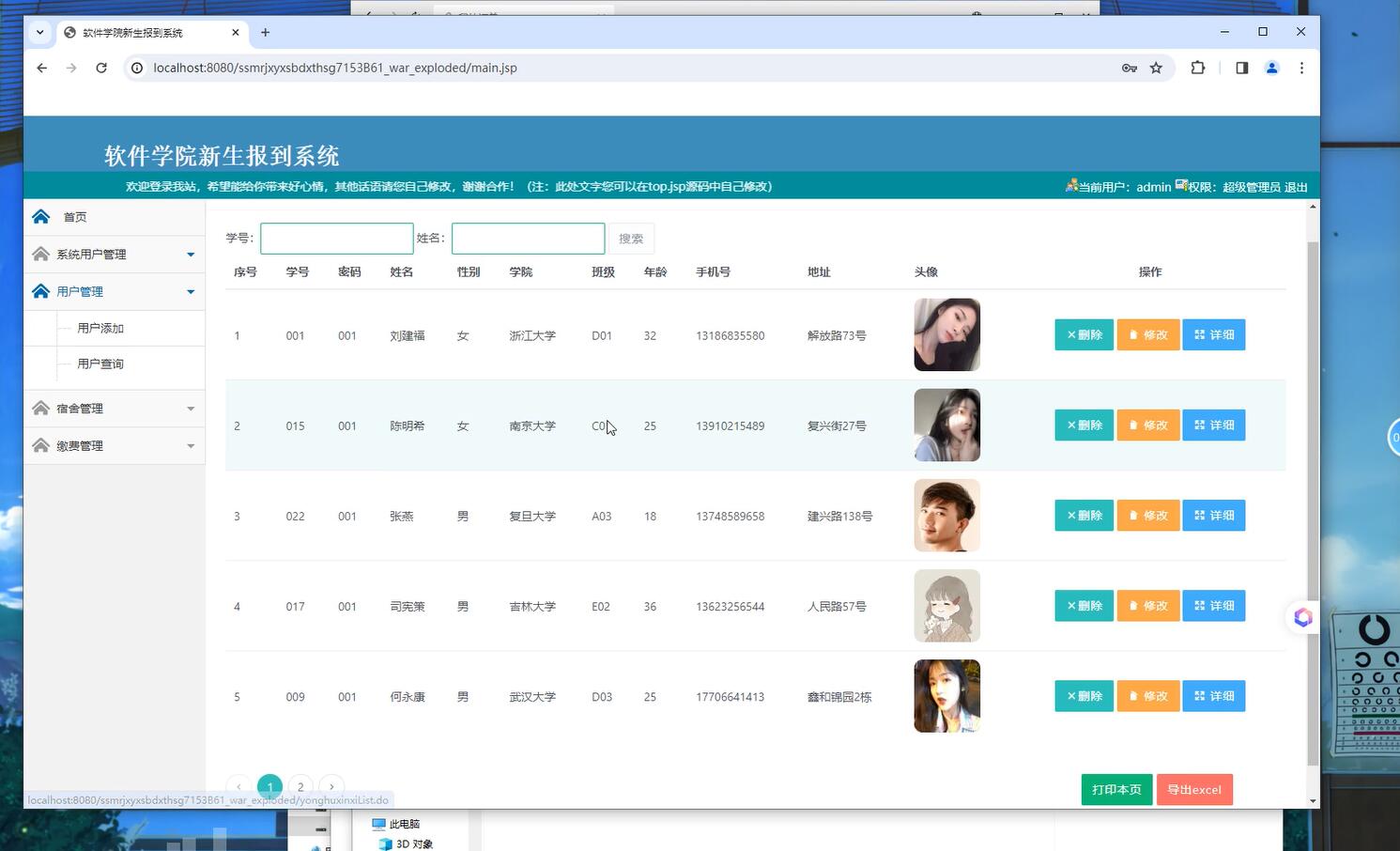
Task: Click 修改 on 张燕's row
Action: (1147, 515)
